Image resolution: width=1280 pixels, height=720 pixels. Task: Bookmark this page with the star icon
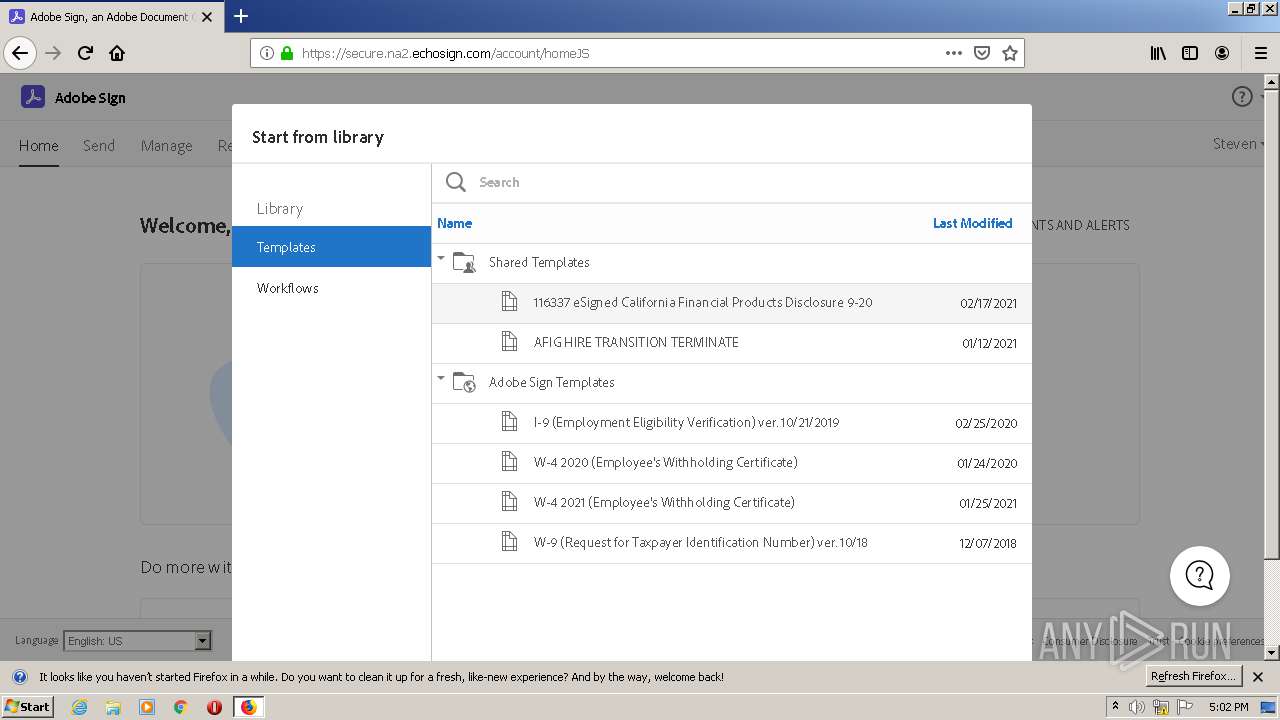tap(1010, 53)
